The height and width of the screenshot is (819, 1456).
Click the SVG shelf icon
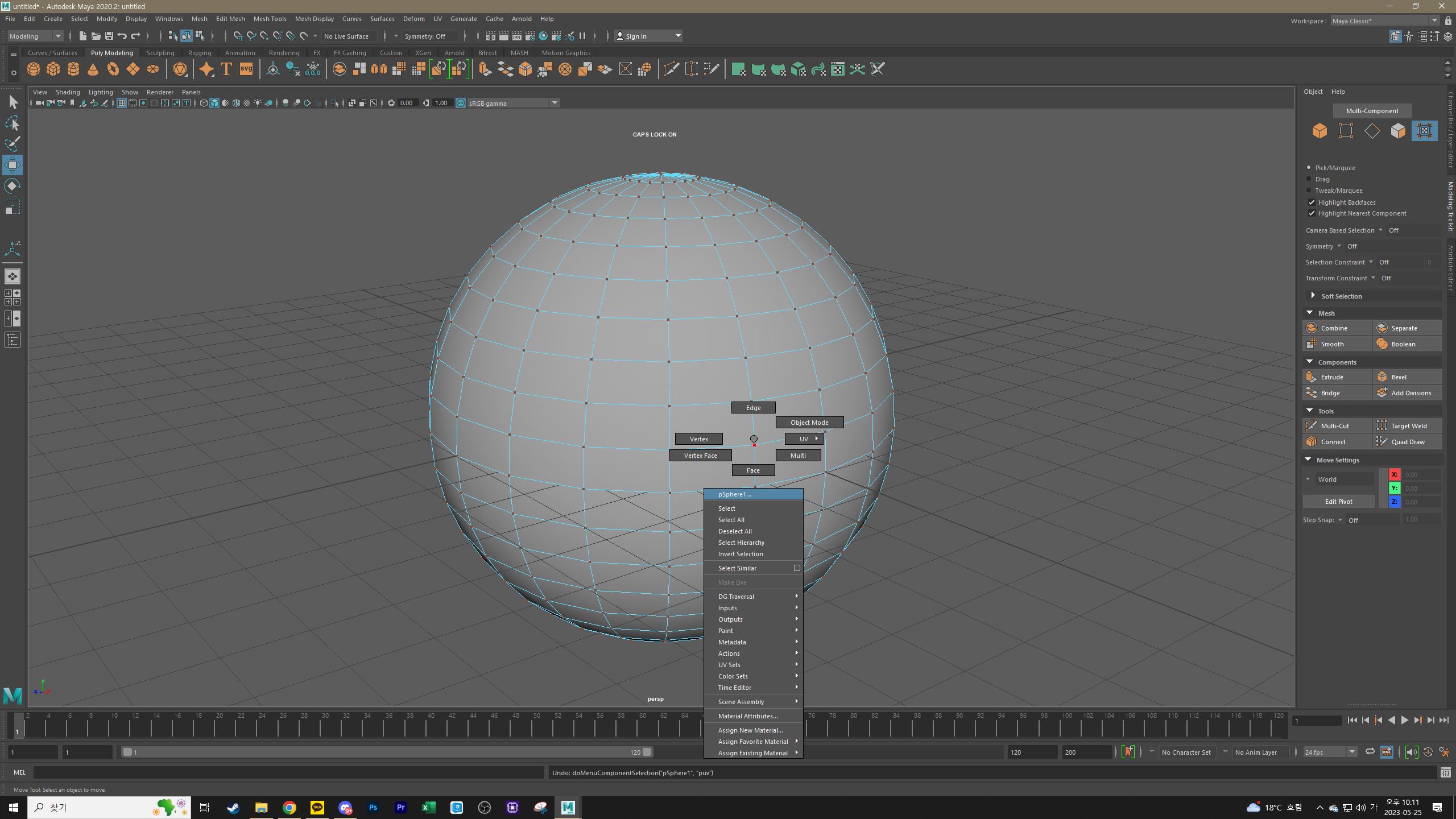pyautogui.click(x=246, y=69)
